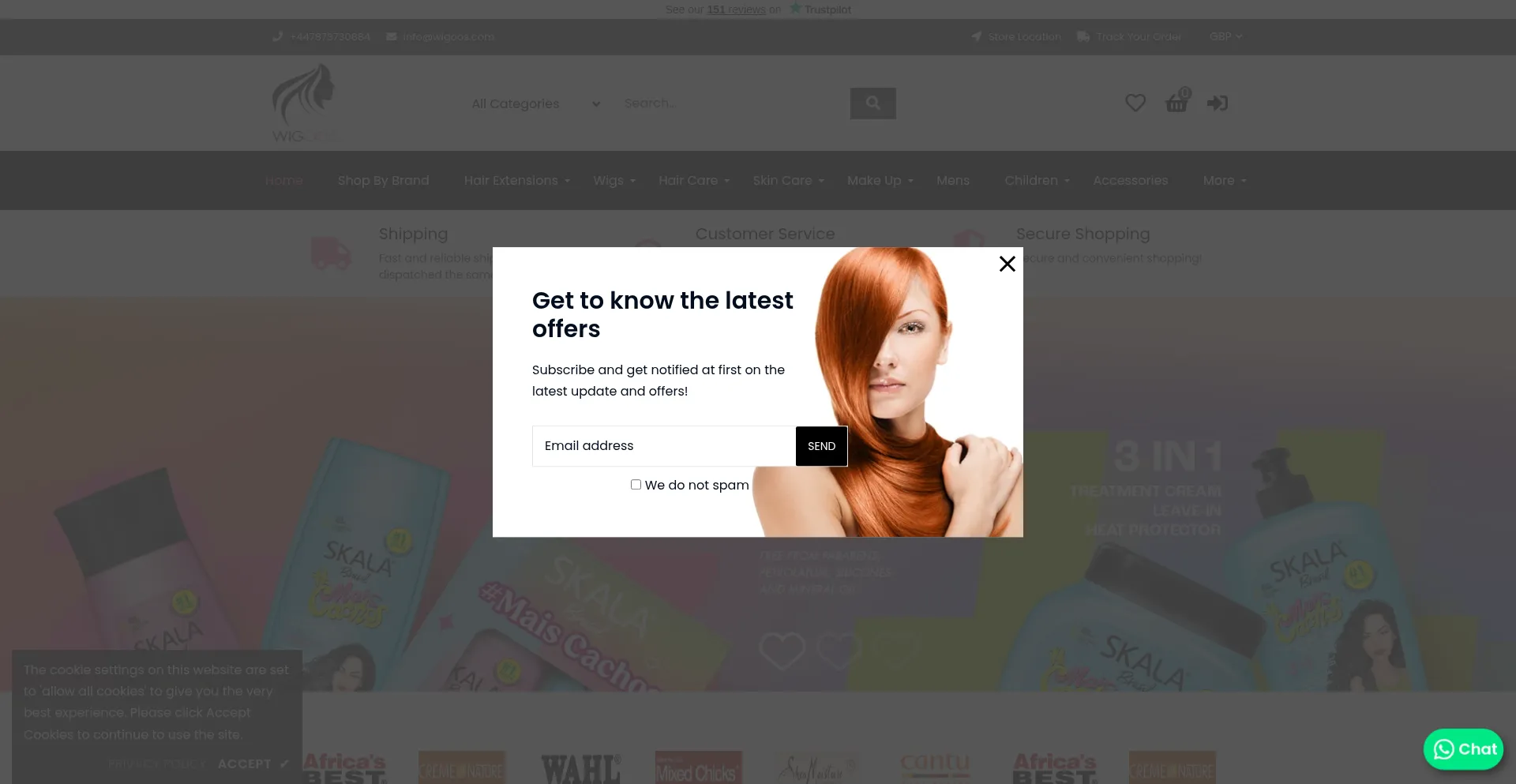Go to the Home menu item
Image resolution: width=1516 pixels, height=784 pixels.
(x=283, y=181)
